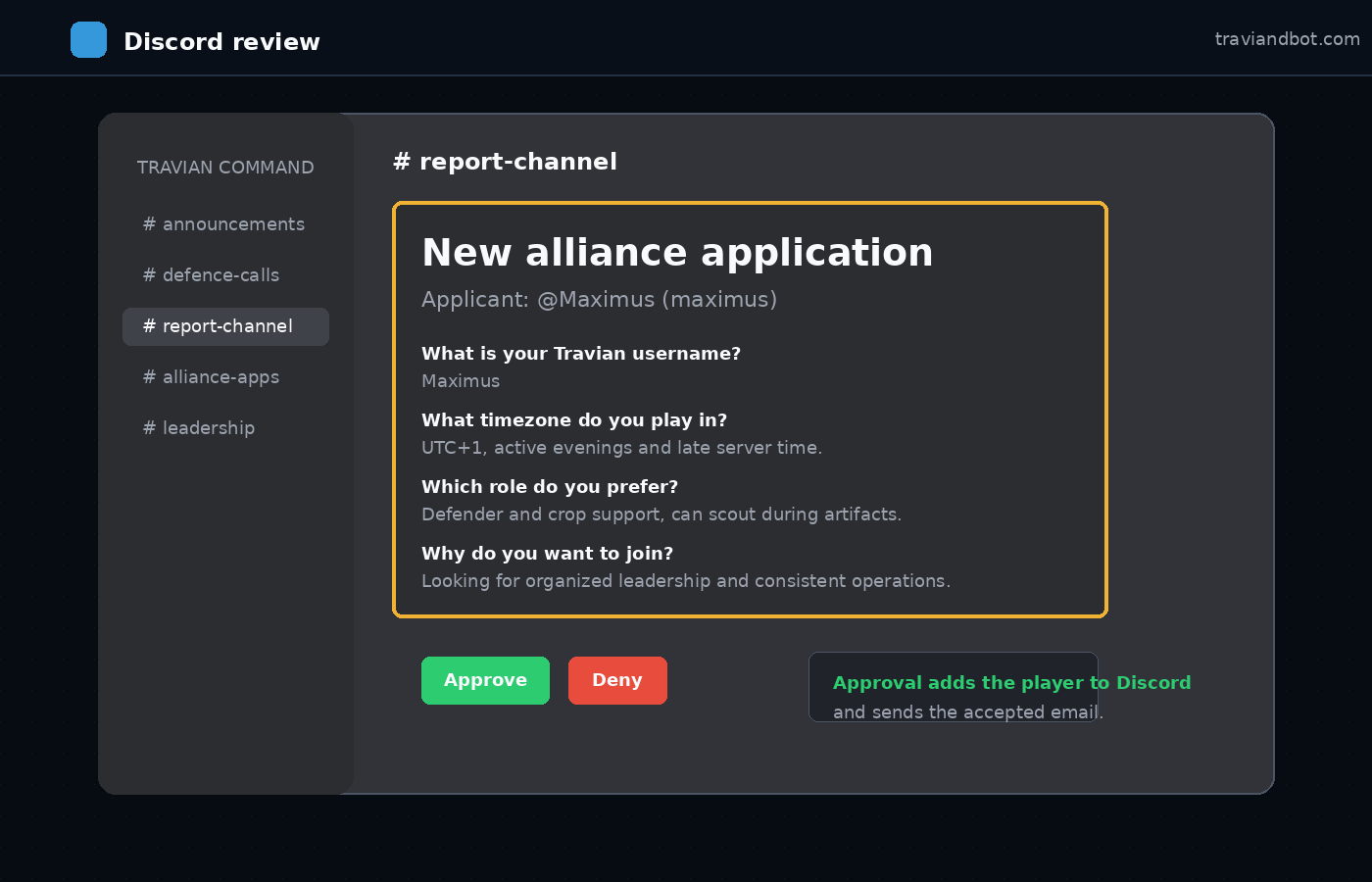The height and width of the screenshot is (882, 1372).
Task: Click the TRAVIAN COMMAND server heading
Action: click(225, 168)
